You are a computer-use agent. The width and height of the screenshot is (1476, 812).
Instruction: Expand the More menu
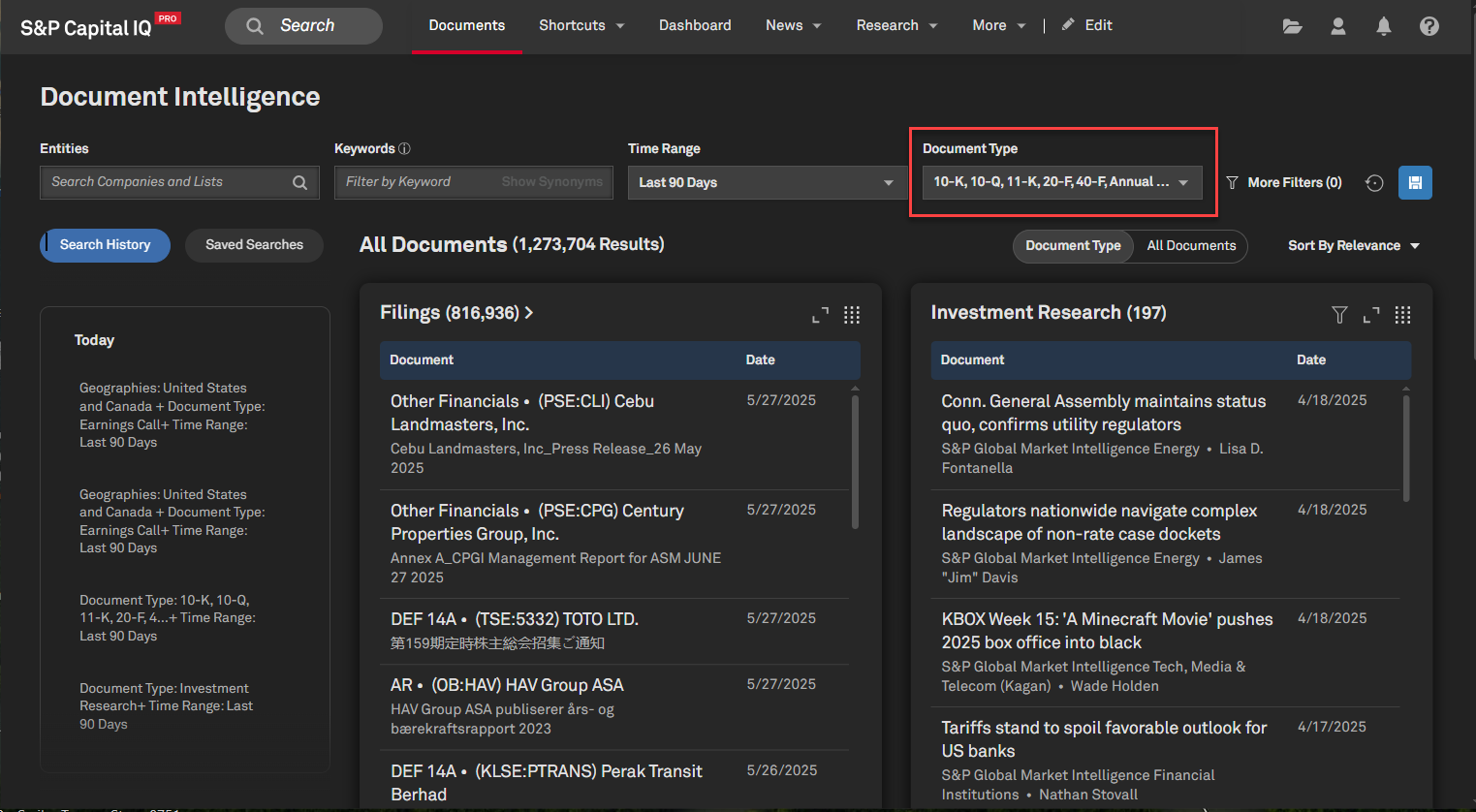[998, 25]
